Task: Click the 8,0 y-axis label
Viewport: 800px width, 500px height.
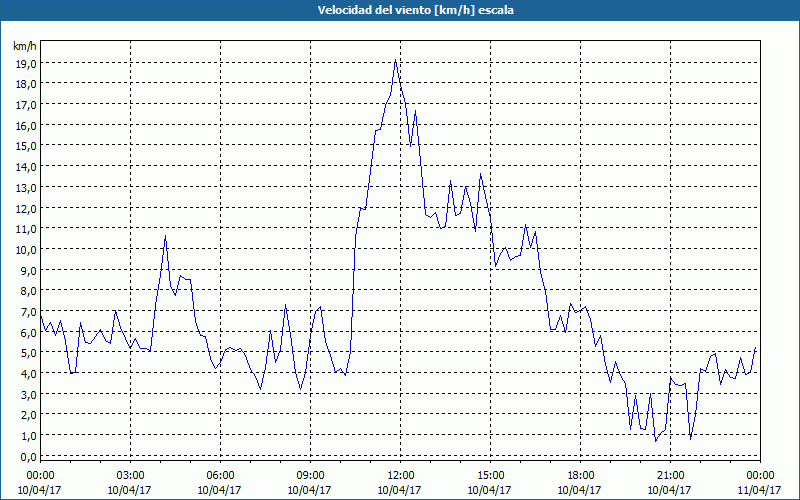Action: pos(28,291)
